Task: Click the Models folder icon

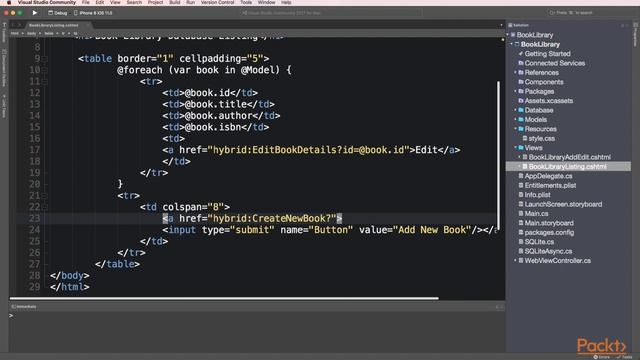Action: click(x=521, y=120)
